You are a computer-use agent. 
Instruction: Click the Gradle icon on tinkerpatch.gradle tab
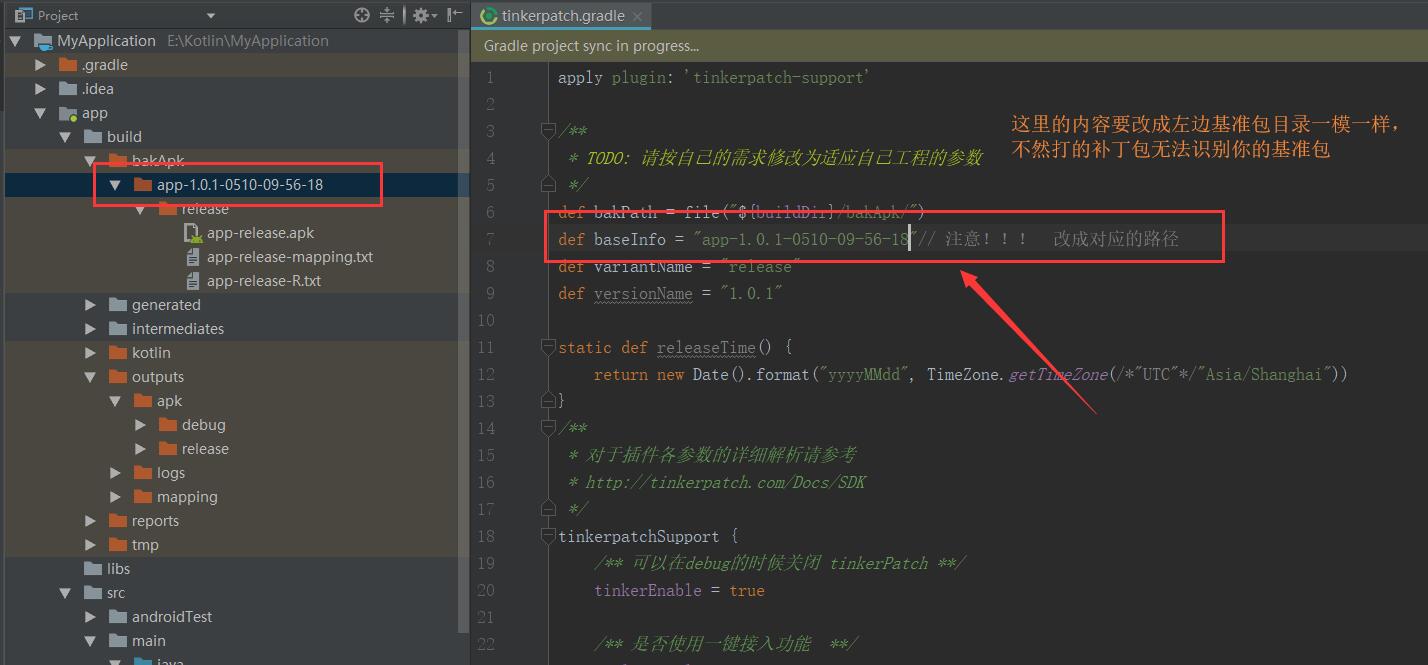tap(489, 16)
